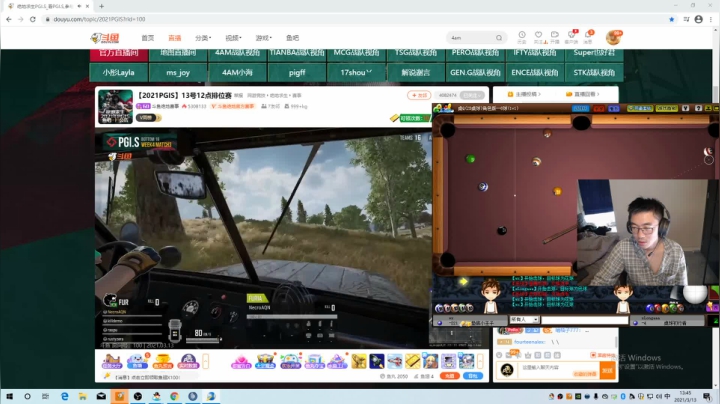Open the Edge browser from the taskbar
The width and height of the screenshot is (720, 404).
(64, 396)
